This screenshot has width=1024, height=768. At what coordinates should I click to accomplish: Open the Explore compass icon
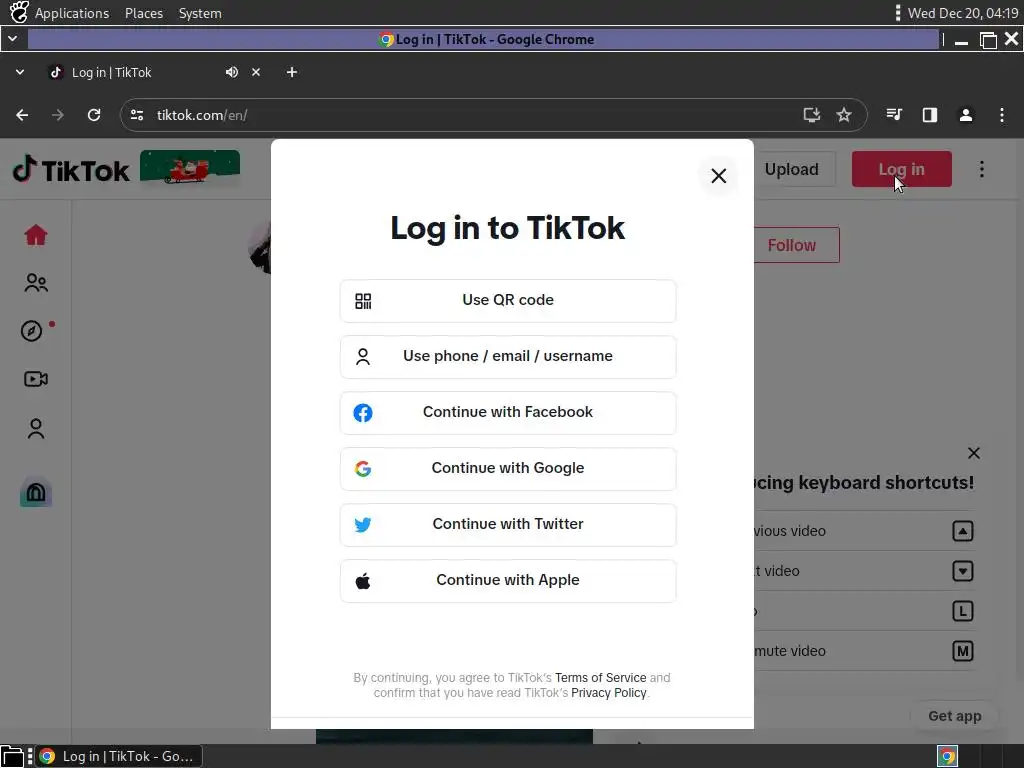pos(31,331)
